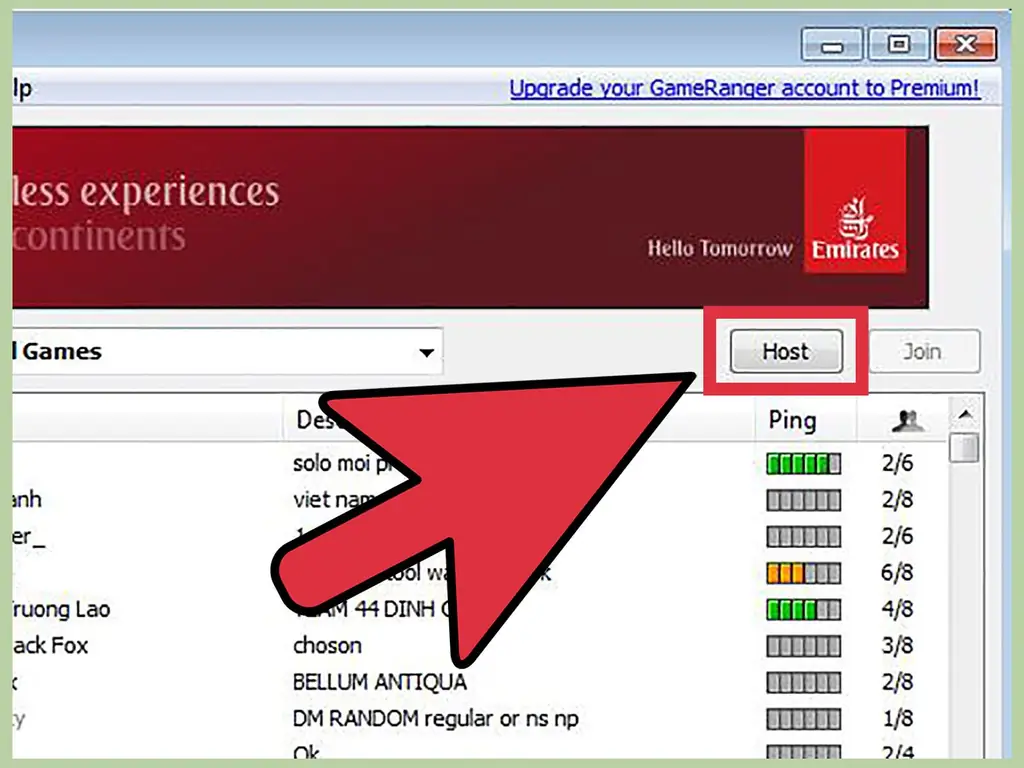Select the green ping bar for the 4/8 room
Screen dimensions: 1024x768
[803, 610]
